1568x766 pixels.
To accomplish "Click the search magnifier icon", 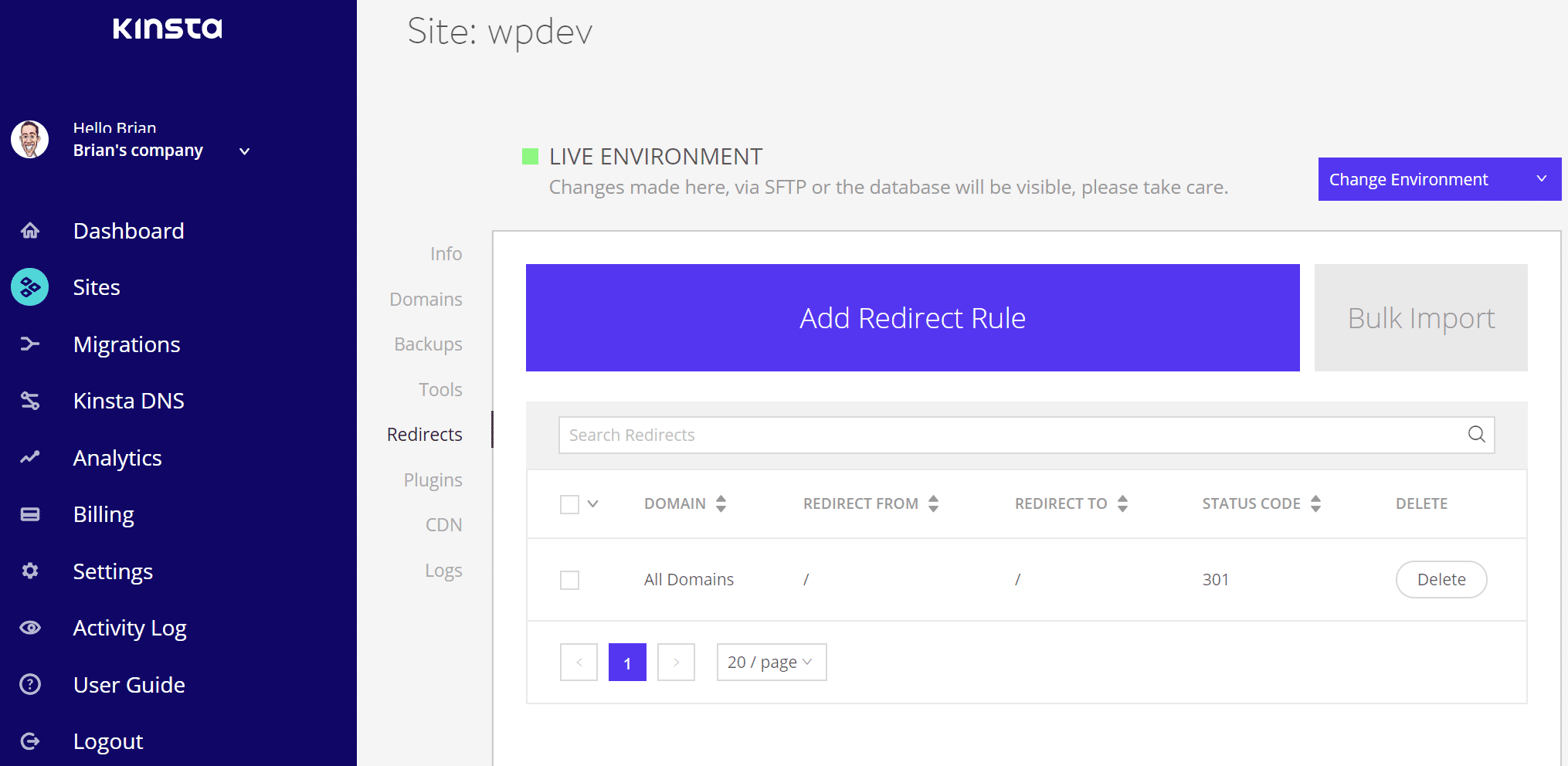I will (x=1476, y=435).
